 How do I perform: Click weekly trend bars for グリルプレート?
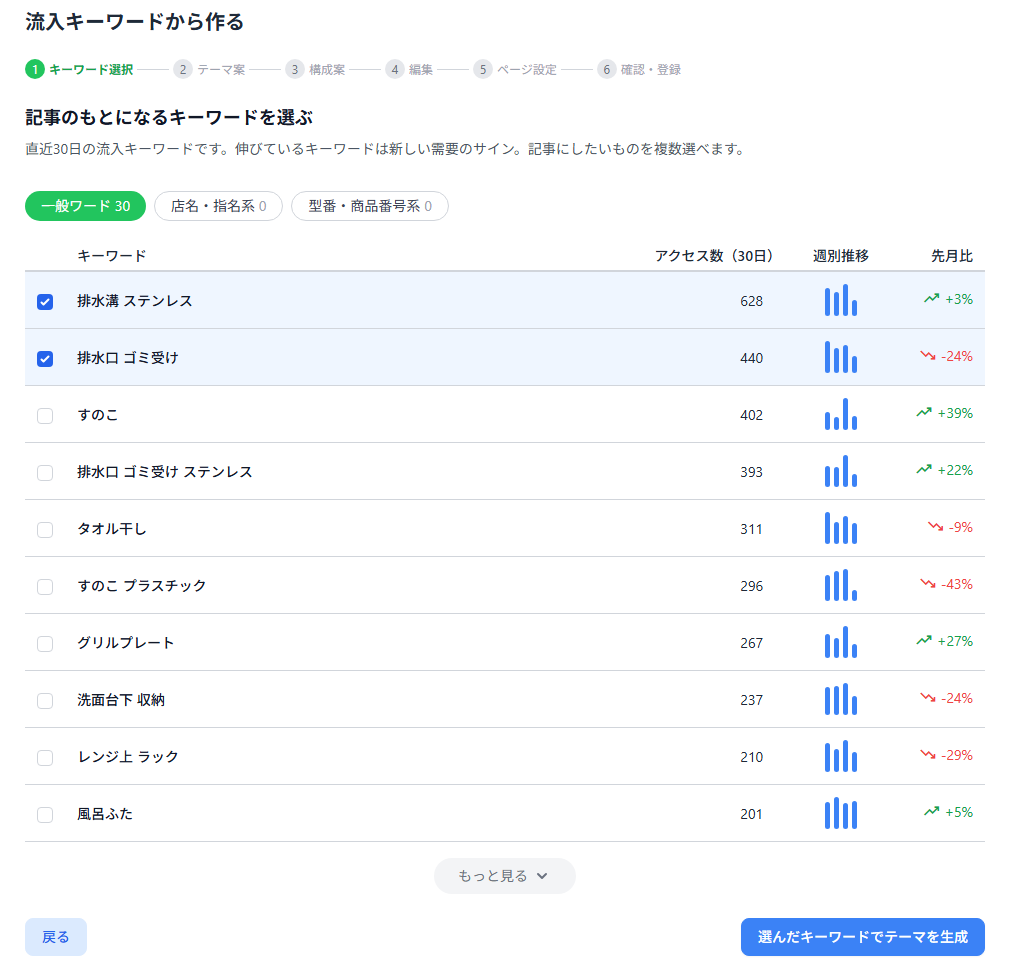841,642
